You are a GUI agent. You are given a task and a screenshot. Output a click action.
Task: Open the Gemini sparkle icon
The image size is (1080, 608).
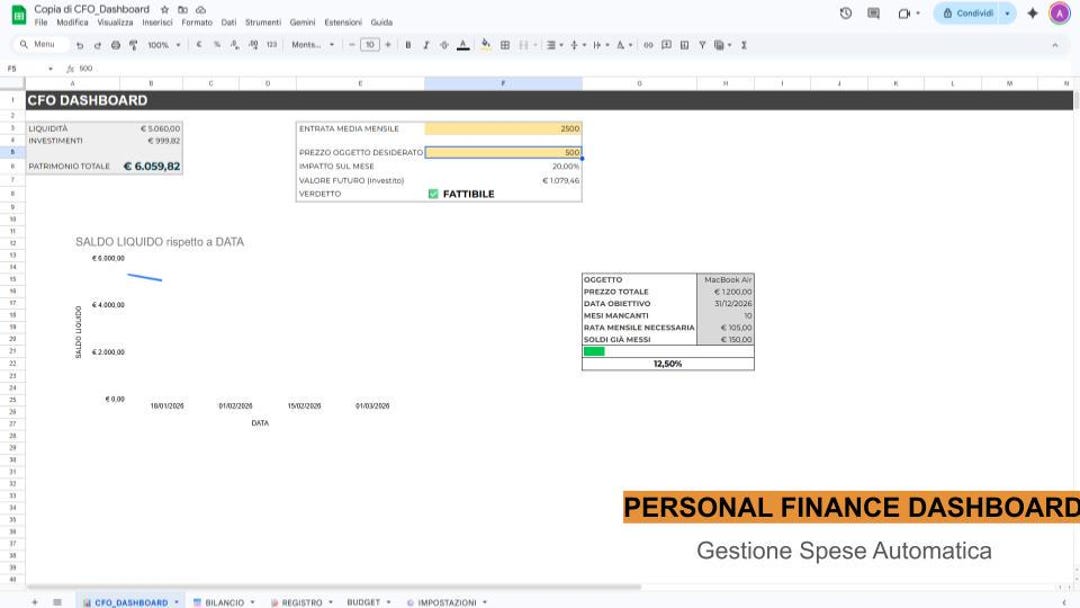[1032, 13]
